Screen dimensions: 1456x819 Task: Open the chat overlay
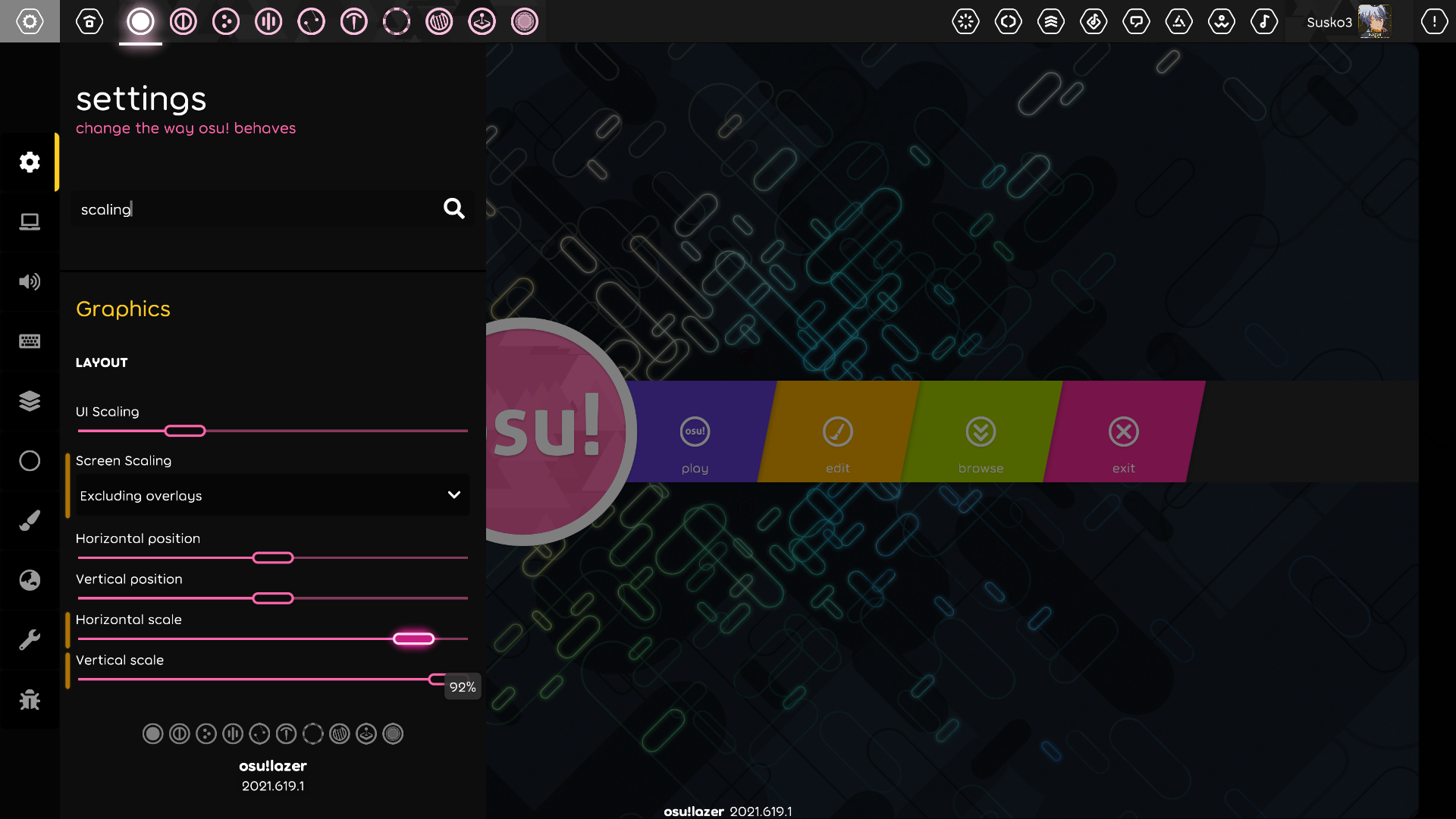tap(1136, 21)
